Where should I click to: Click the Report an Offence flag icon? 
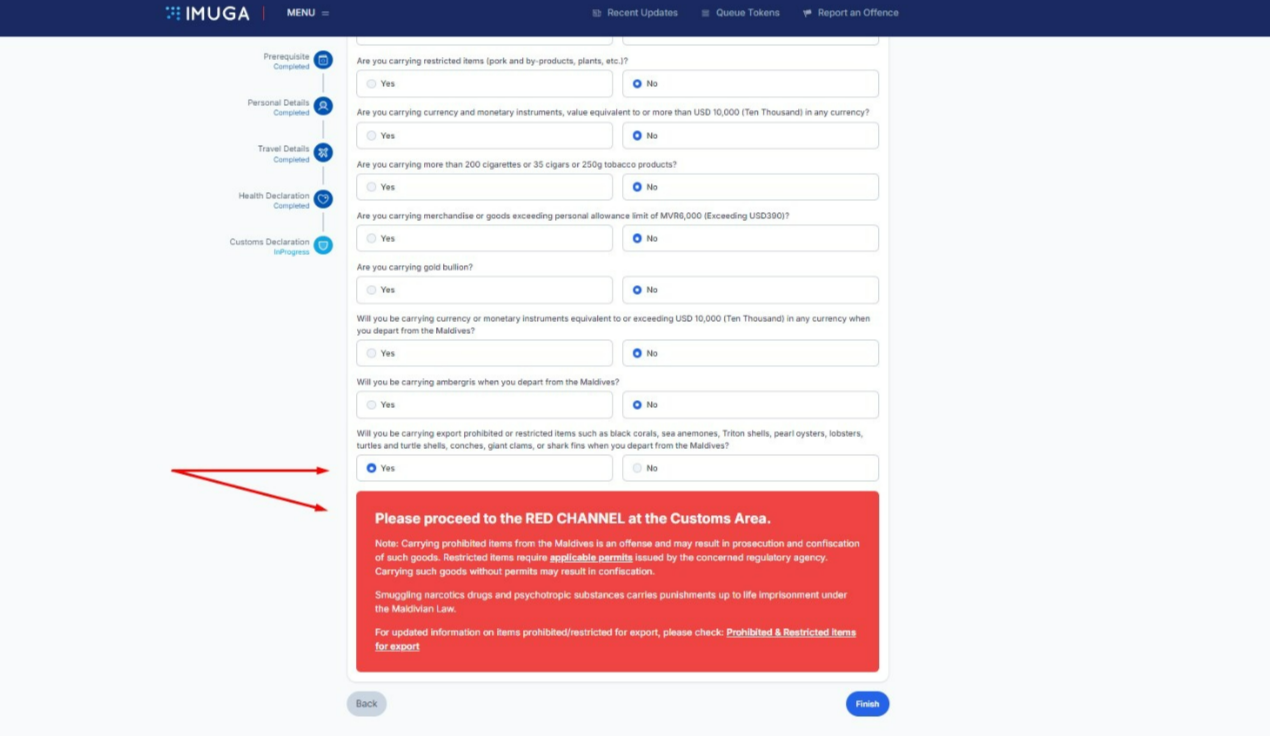click(807, 13)
